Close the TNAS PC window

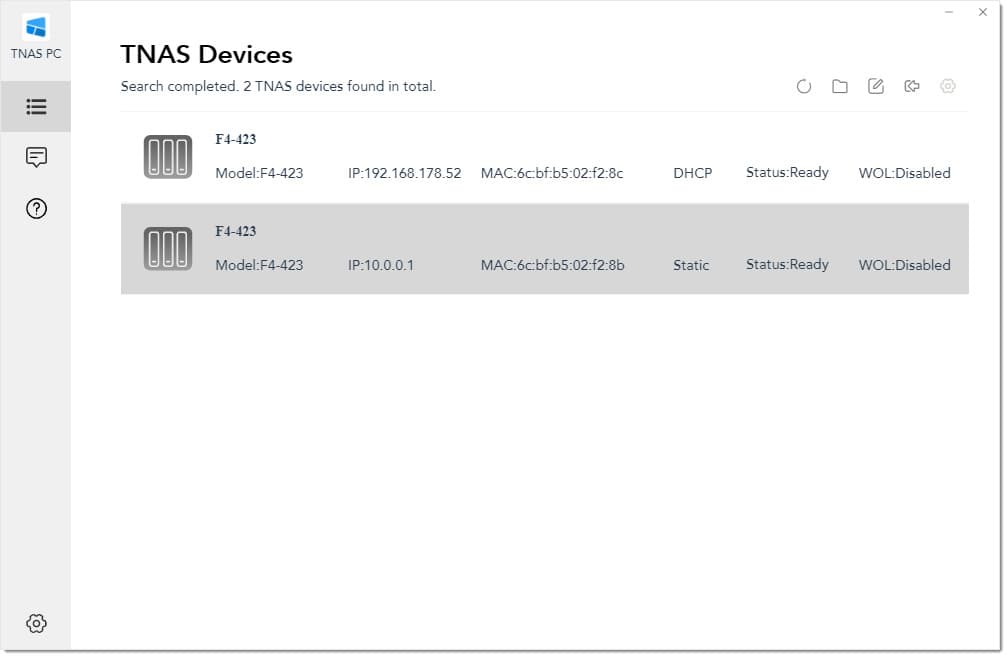[982, 13]
